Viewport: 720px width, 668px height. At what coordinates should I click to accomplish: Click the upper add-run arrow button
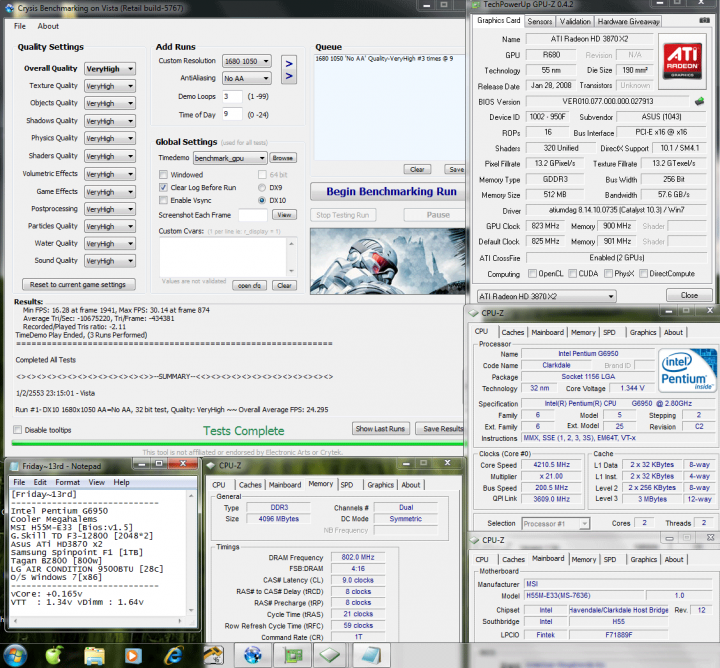point(289,63)
